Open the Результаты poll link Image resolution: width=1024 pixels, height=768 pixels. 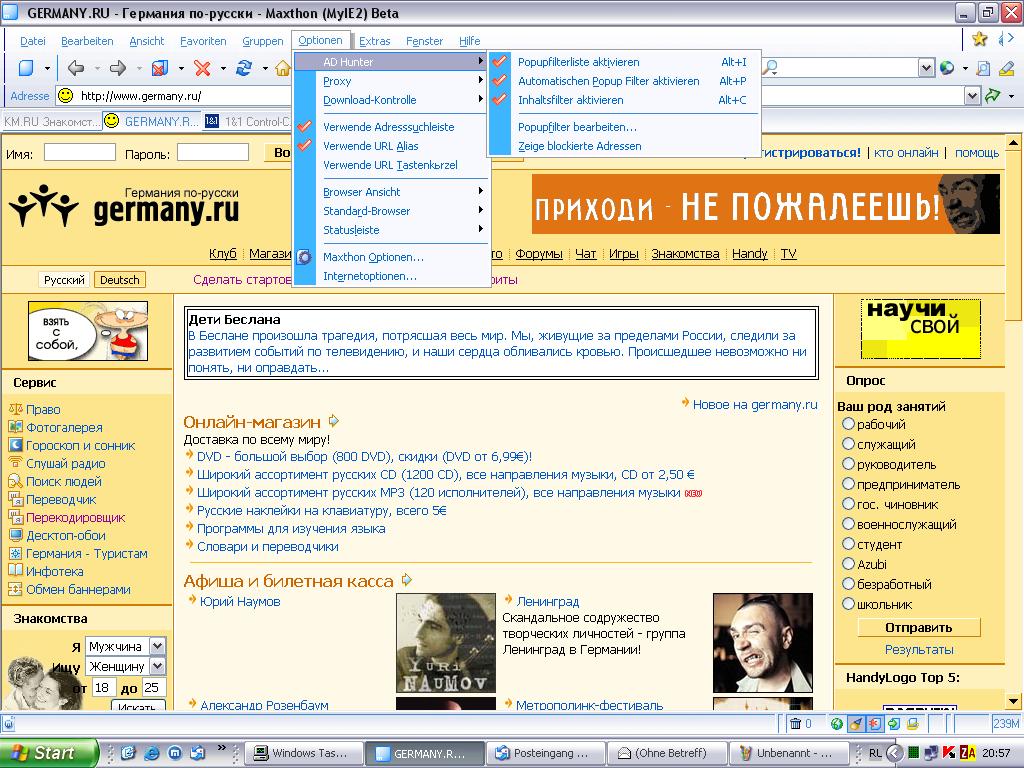pos(919,650)
